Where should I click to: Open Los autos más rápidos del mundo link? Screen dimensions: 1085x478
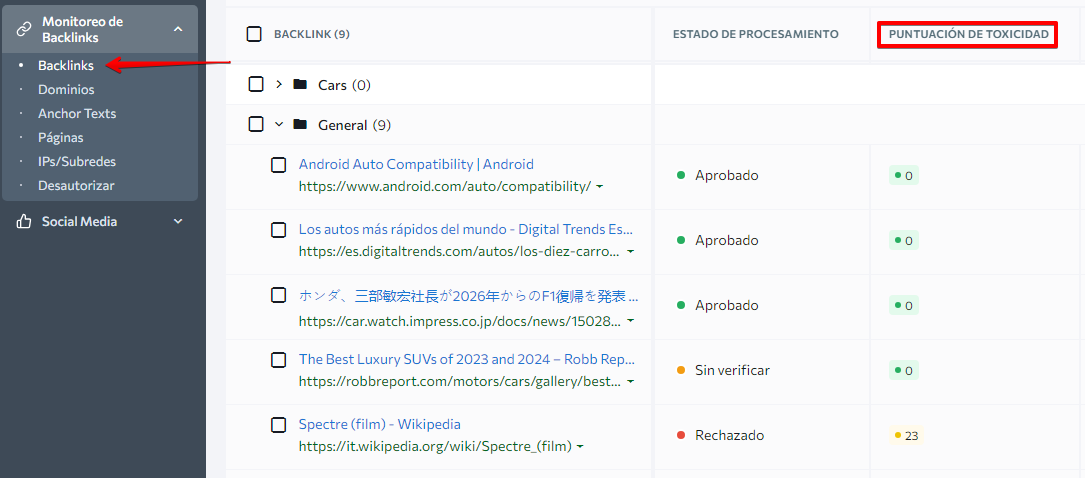[466, 230]
